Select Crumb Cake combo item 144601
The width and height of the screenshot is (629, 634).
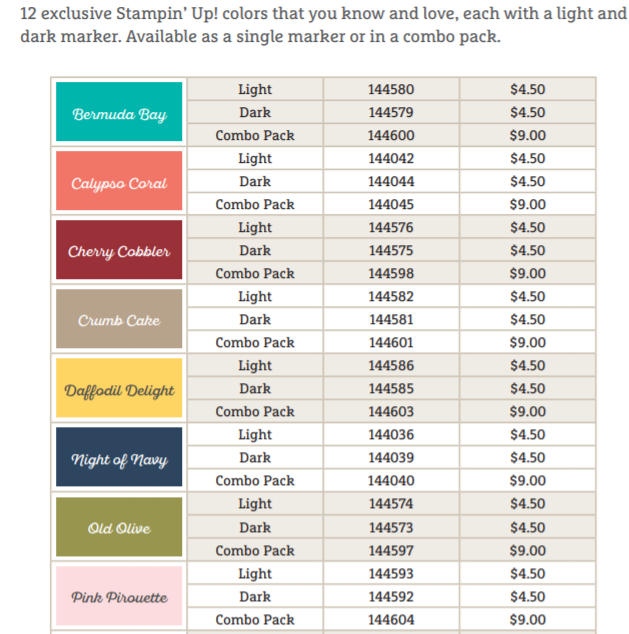[x=390, y=343]
